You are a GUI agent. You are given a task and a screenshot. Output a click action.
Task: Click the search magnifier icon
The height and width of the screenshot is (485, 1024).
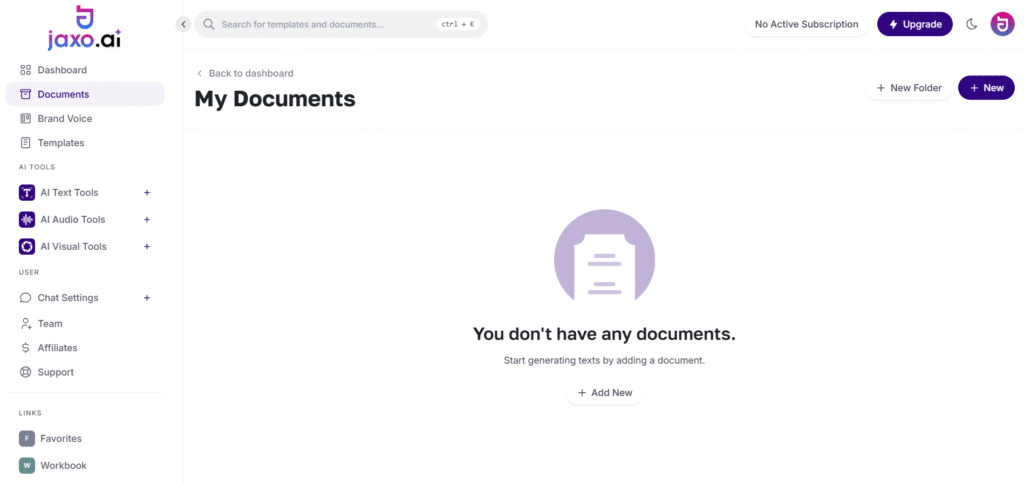pos(209,24)
